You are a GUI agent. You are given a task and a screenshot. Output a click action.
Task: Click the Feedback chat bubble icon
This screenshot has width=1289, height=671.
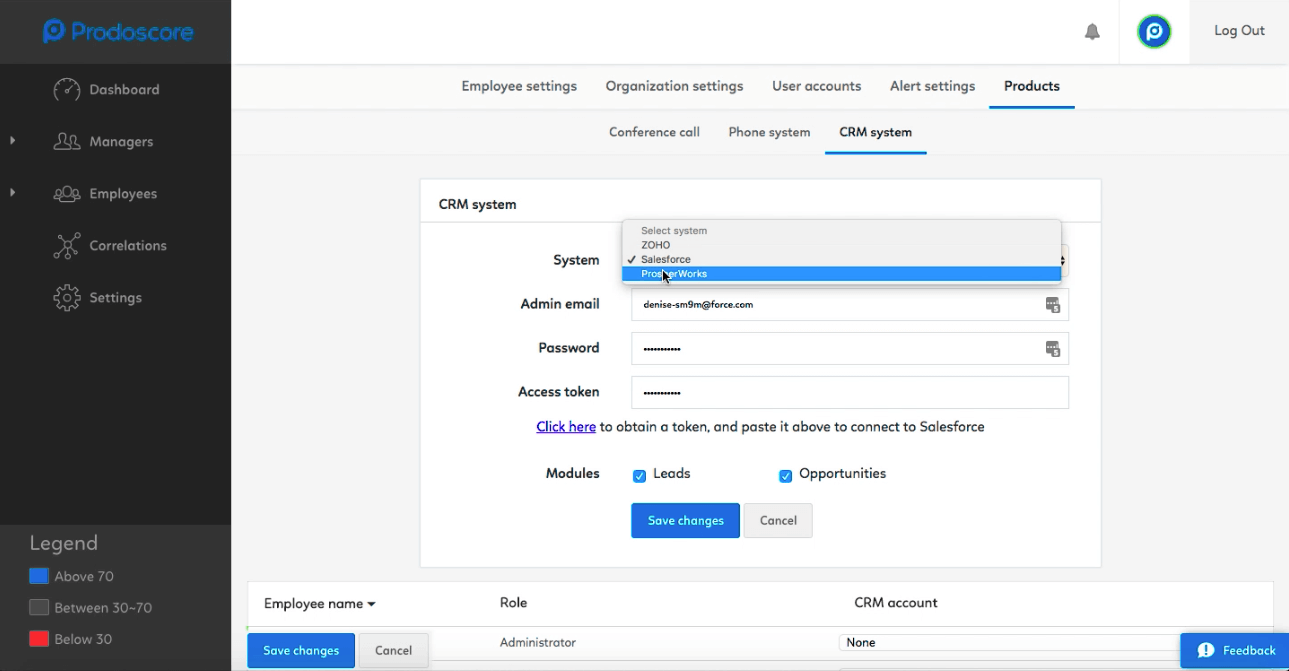click(1206, 651)
